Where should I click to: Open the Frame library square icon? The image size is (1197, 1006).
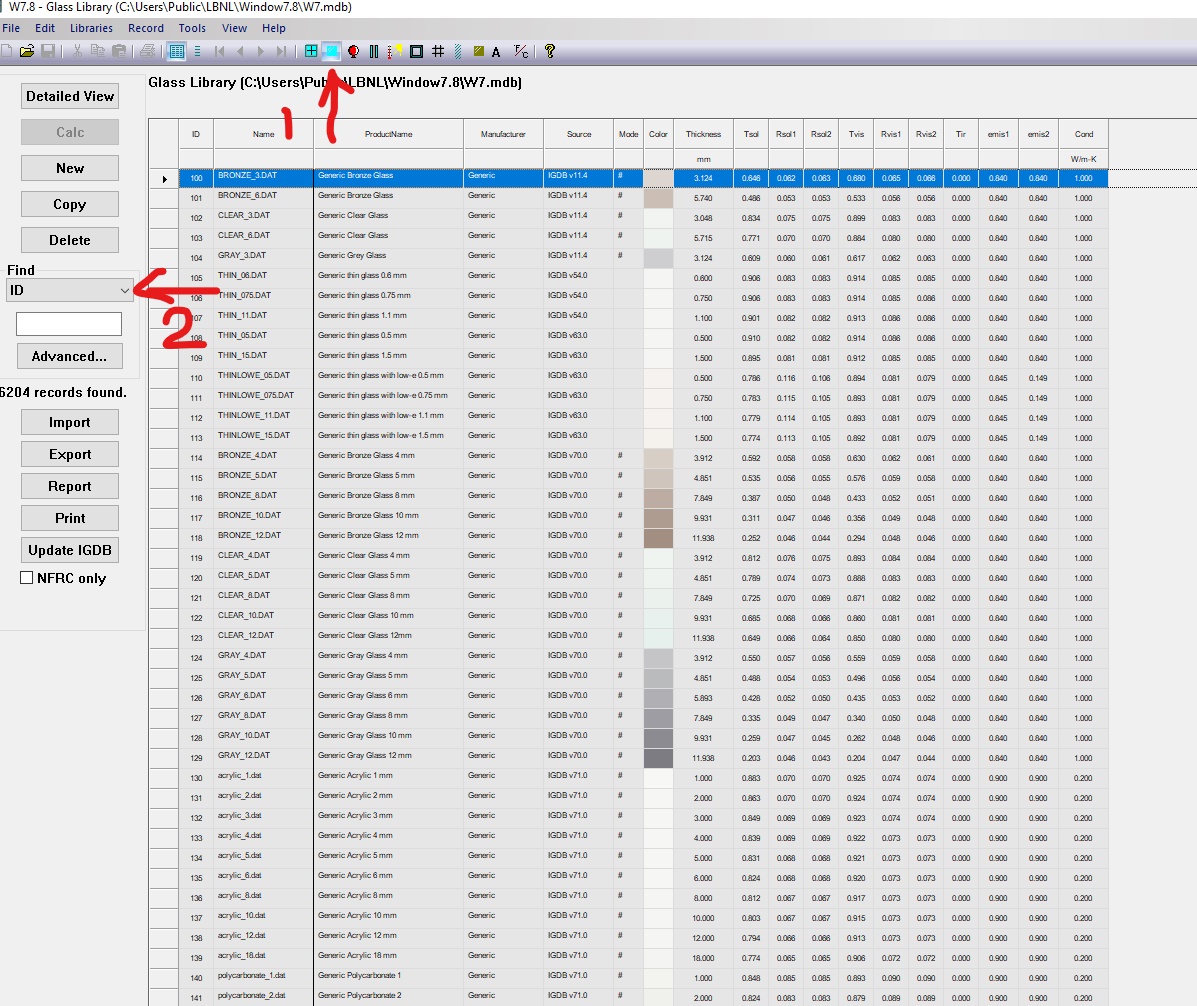point(416,51)
